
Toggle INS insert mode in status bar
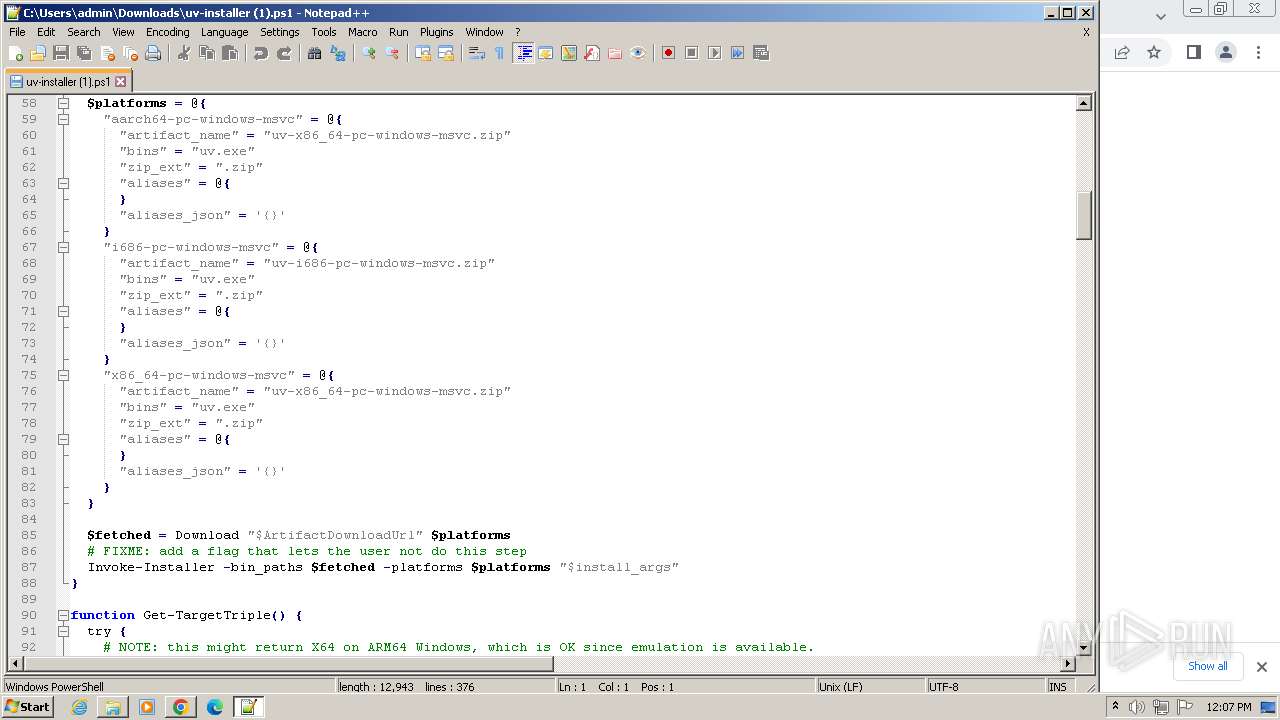(1057, 687)
